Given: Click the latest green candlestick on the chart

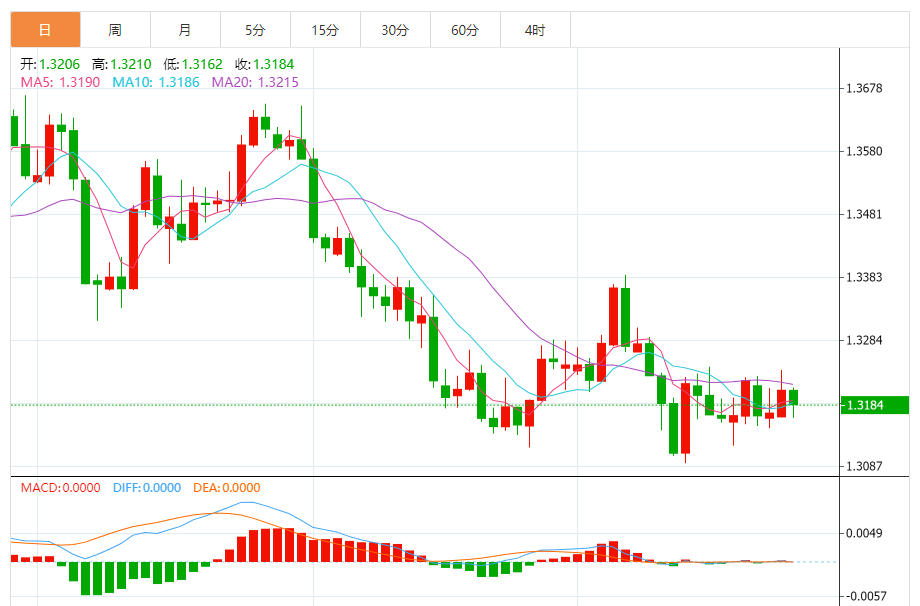Looking at the screenshot, I should click(x=794, y=398).
